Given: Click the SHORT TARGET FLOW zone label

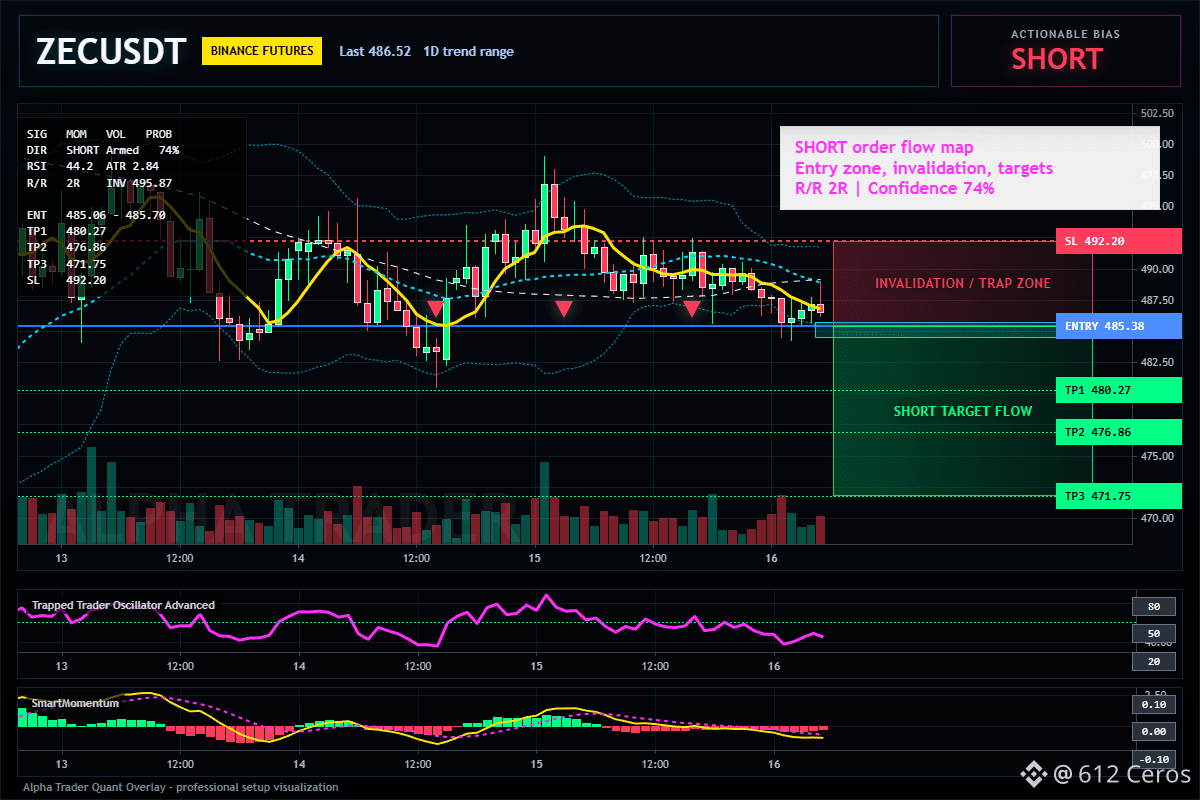Looking at the screenshot, I should 962,411.
